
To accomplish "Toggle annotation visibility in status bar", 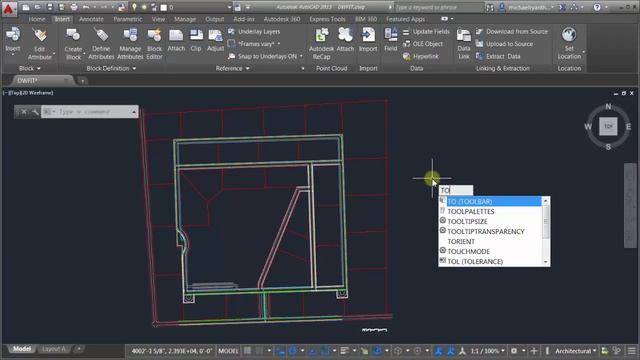I will click(x=439, y=351).
